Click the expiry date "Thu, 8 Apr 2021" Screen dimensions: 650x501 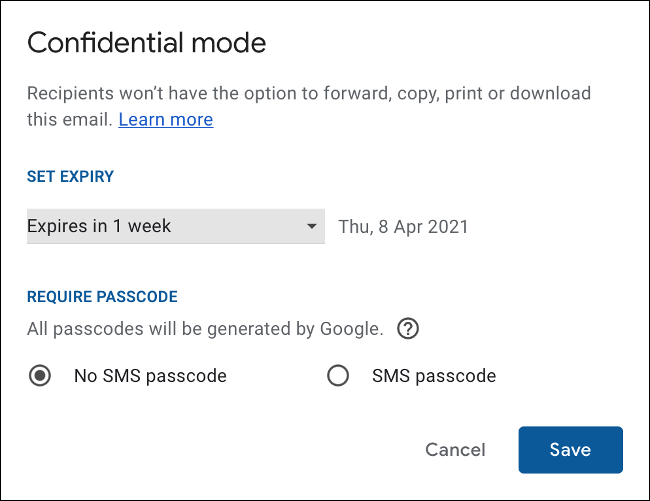tap(403, 227)
